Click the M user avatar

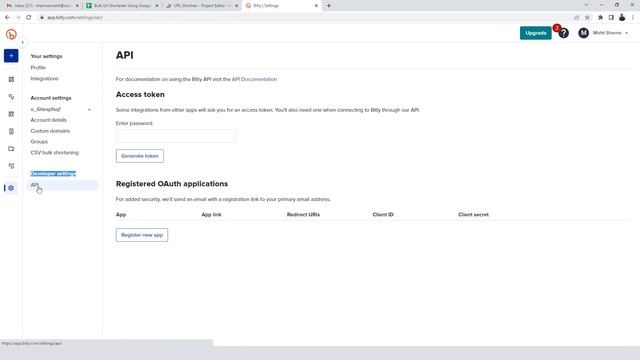tap(583, 33)
